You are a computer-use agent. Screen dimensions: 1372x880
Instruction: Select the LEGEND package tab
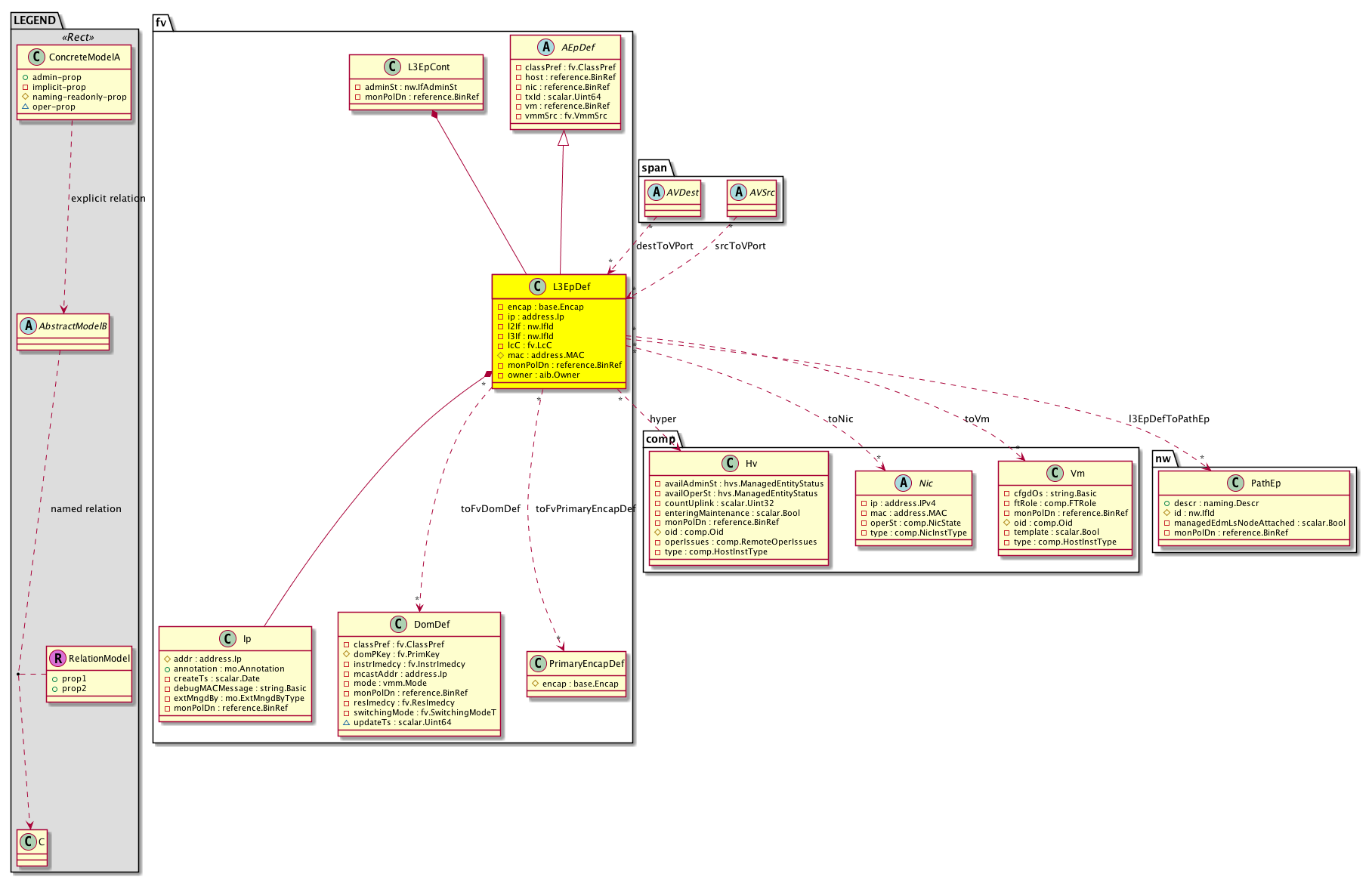[35, 20]
